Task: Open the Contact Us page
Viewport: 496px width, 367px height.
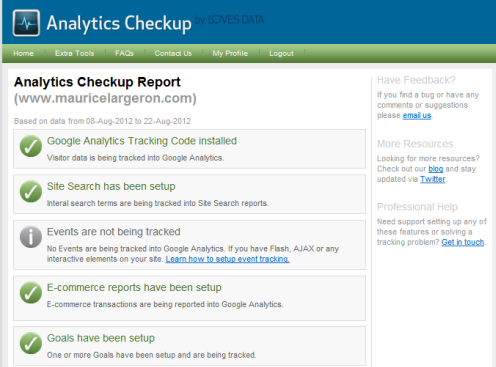Action: pyautogui.click(x=173, y=53)
